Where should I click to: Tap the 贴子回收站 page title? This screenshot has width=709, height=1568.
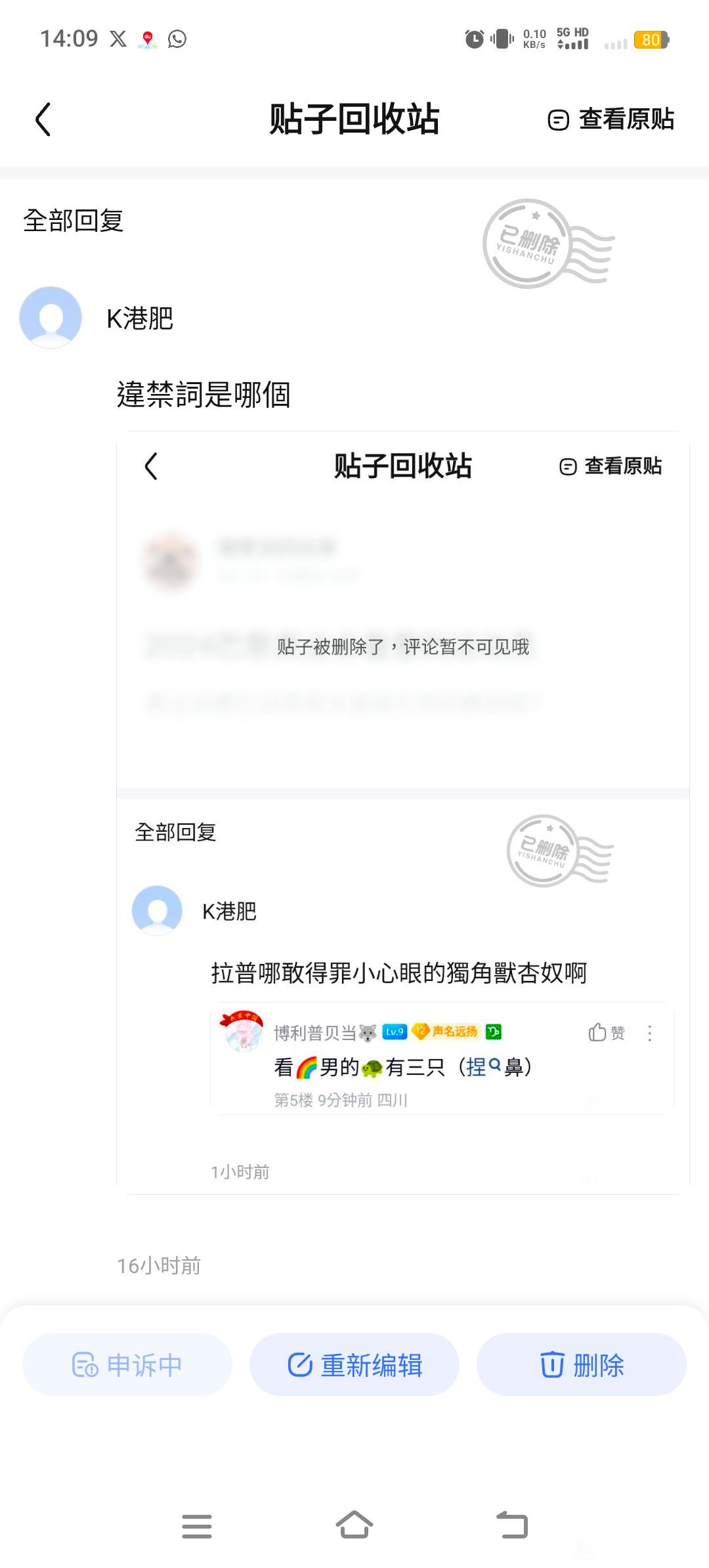tap(354, 119)
